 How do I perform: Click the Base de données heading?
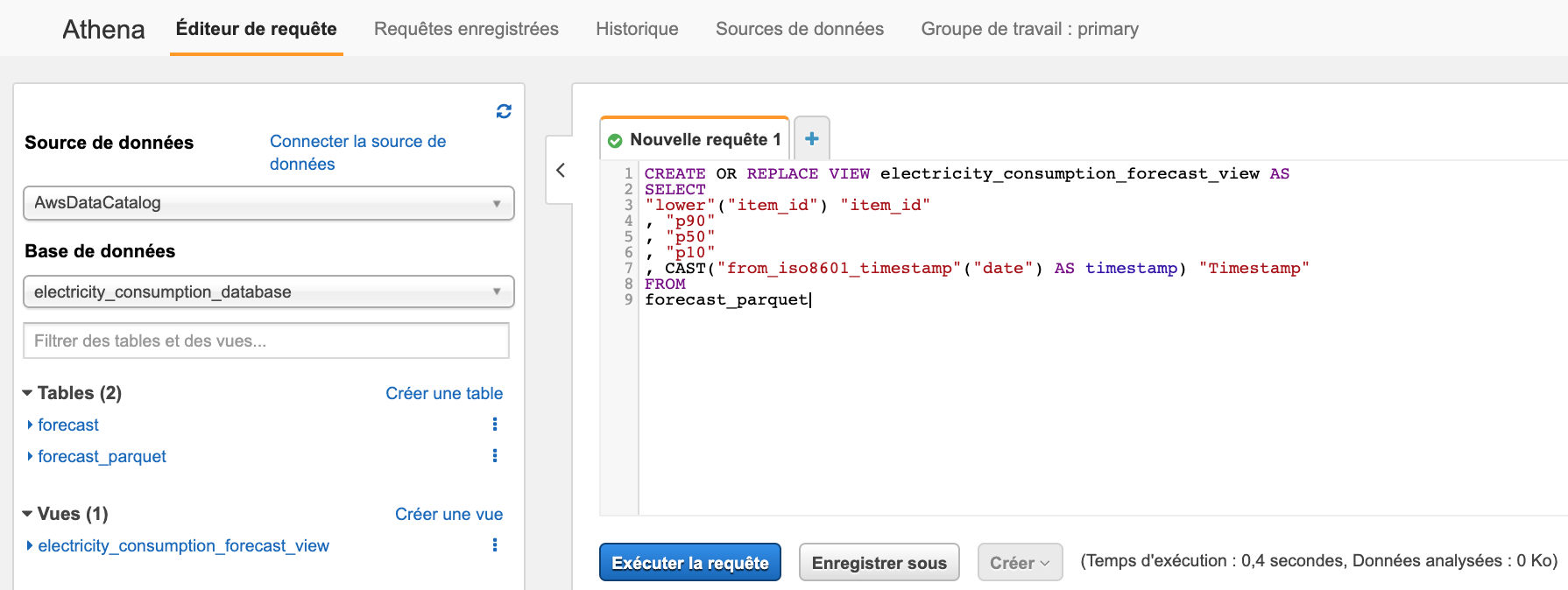coord(100,251)
